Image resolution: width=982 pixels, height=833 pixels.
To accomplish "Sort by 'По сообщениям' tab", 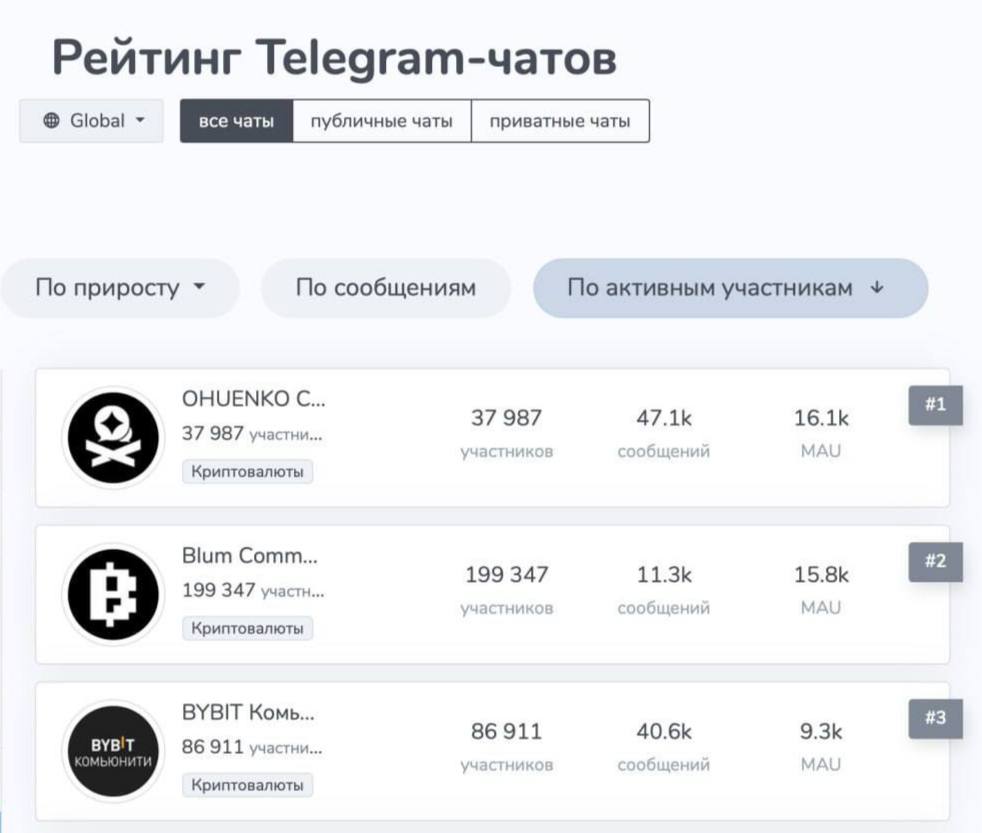I will pos(385,288).
